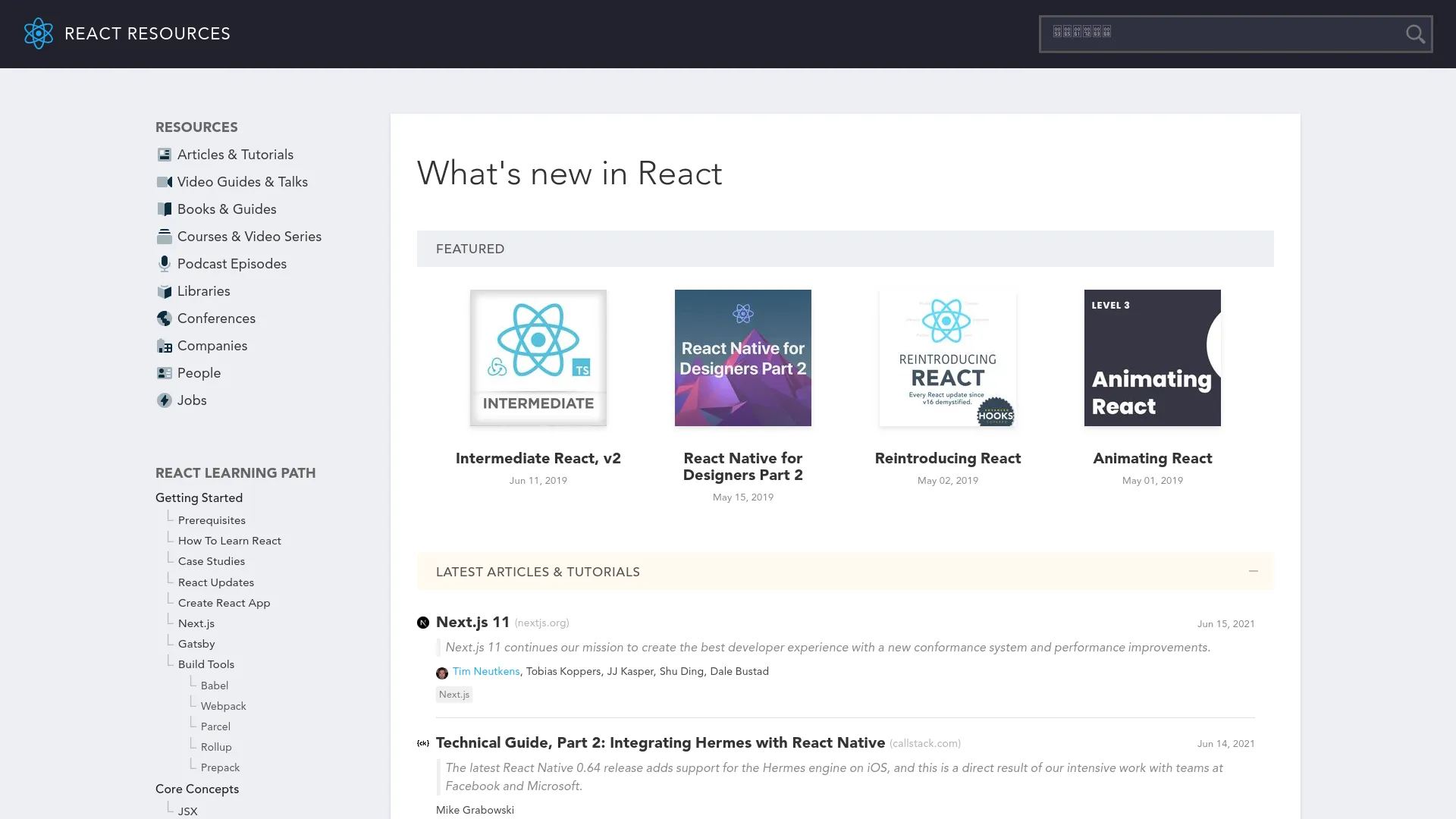Image resolution: width=1456 pixels, height=819 pixels.
Task: Click the Next.js tag under first article
Action: (x=454, y=695)
